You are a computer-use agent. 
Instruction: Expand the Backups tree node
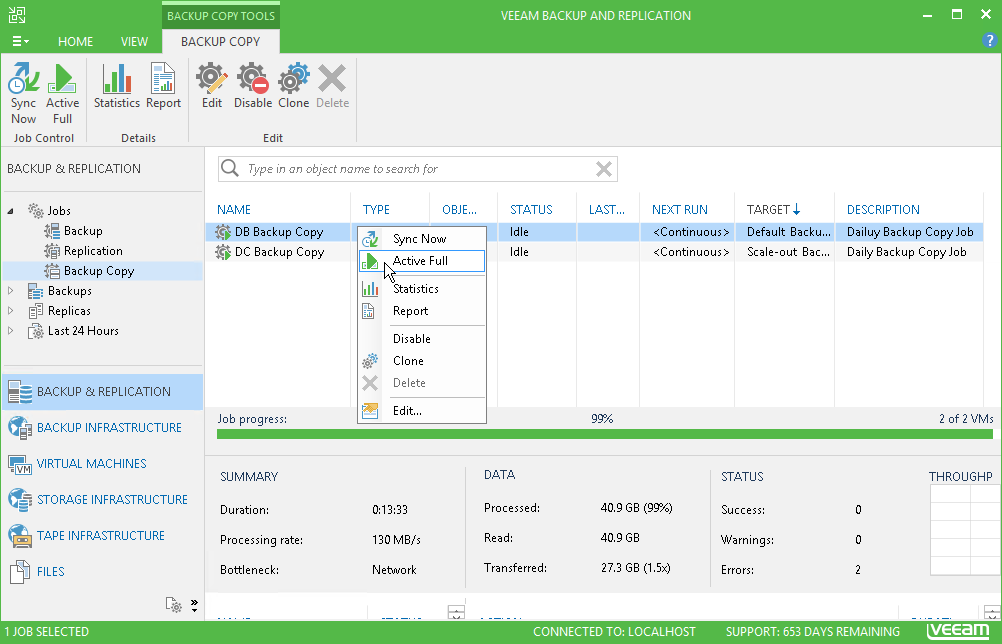pyautogui.click(x=10, y=291)
